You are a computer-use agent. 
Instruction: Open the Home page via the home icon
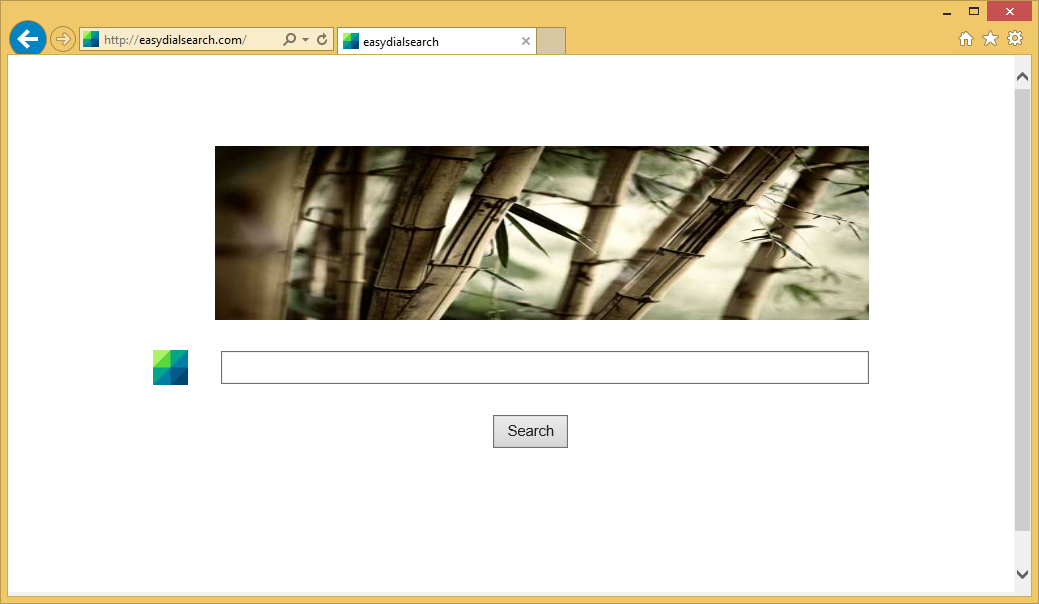pyautogui.click(x=966, y=38)
